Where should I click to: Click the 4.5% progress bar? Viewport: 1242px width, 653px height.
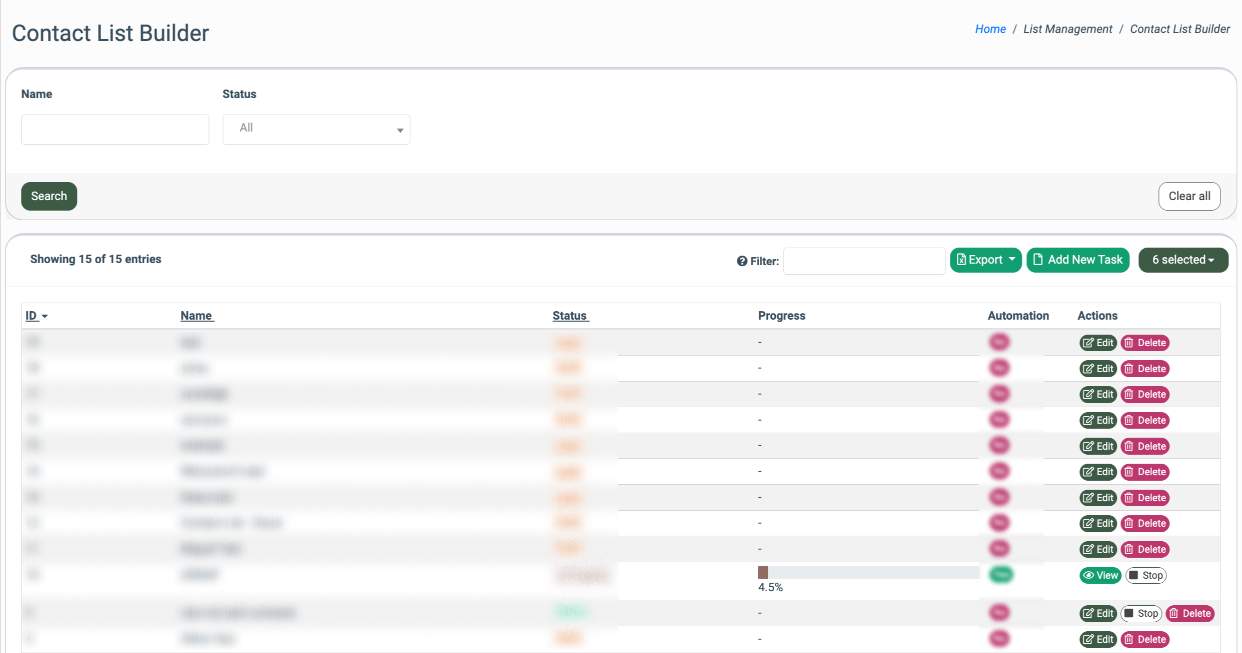point(868,572)
